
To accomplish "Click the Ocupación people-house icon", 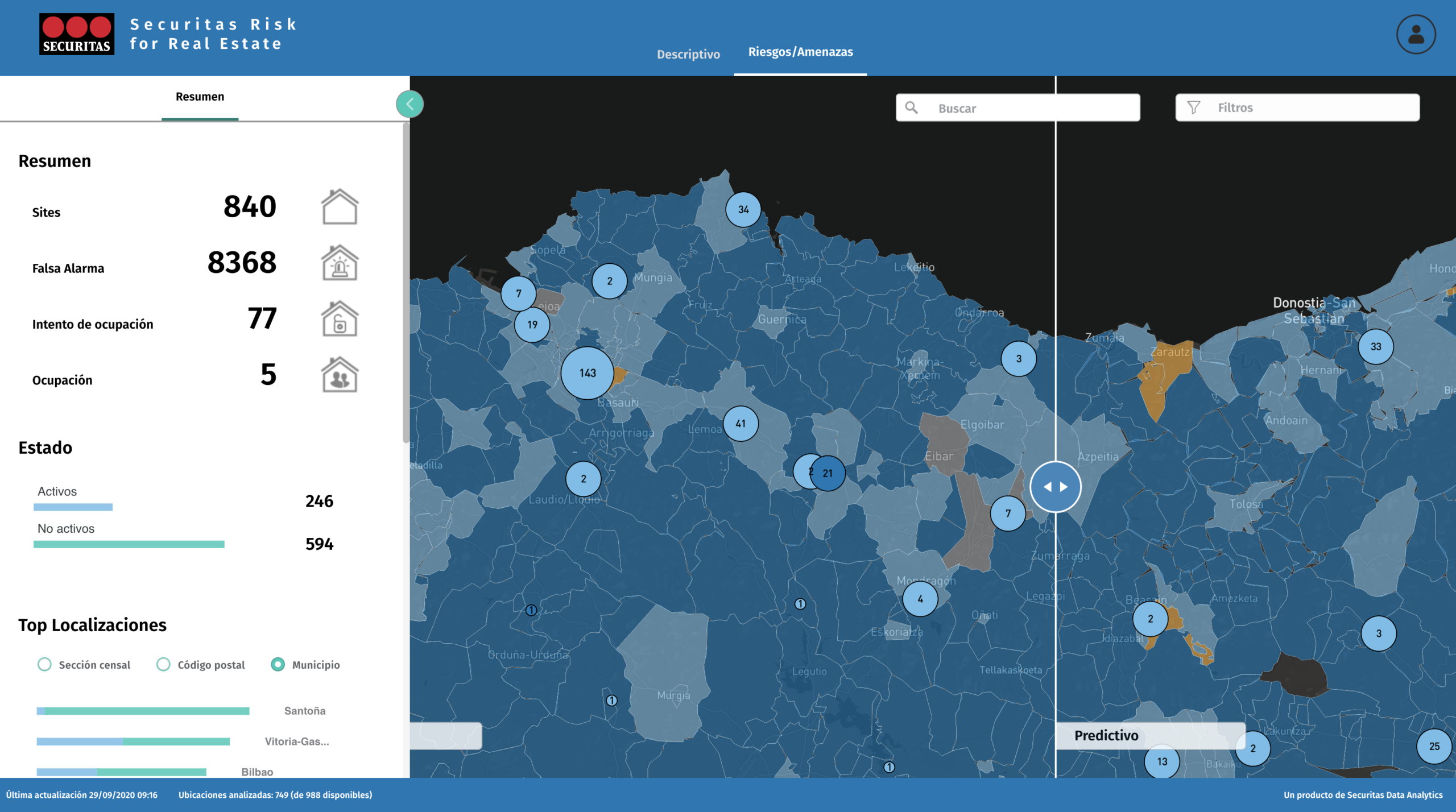I will click(x=340, y=374).
